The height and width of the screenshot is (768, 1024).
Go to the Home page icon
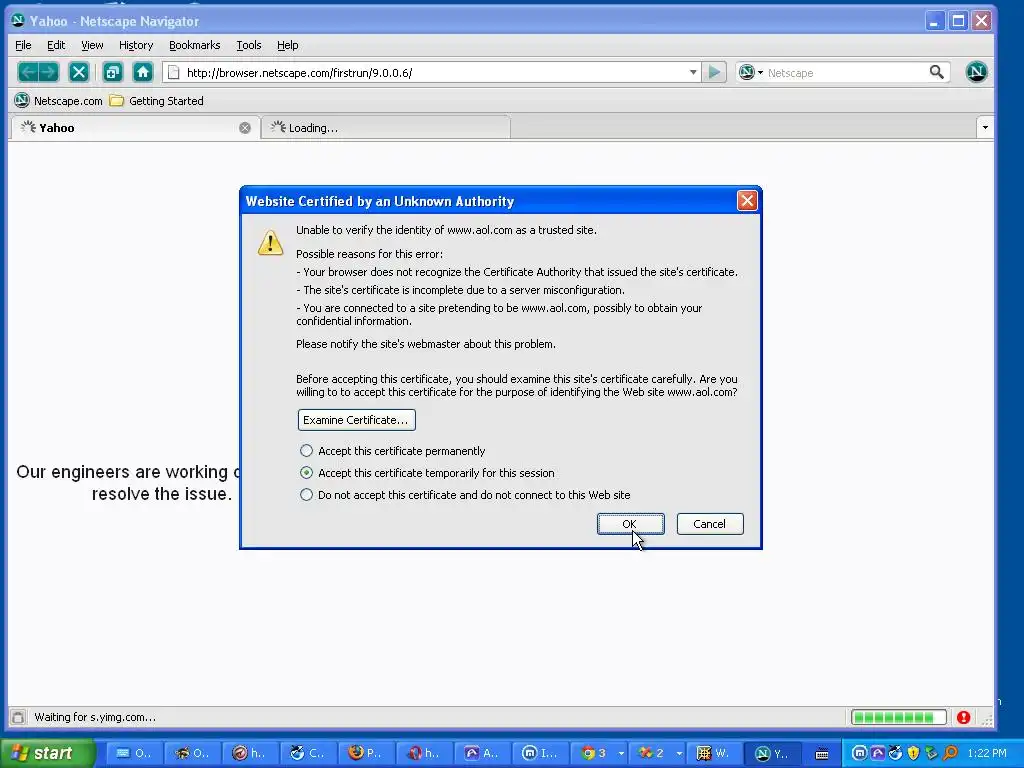point(142,72)
